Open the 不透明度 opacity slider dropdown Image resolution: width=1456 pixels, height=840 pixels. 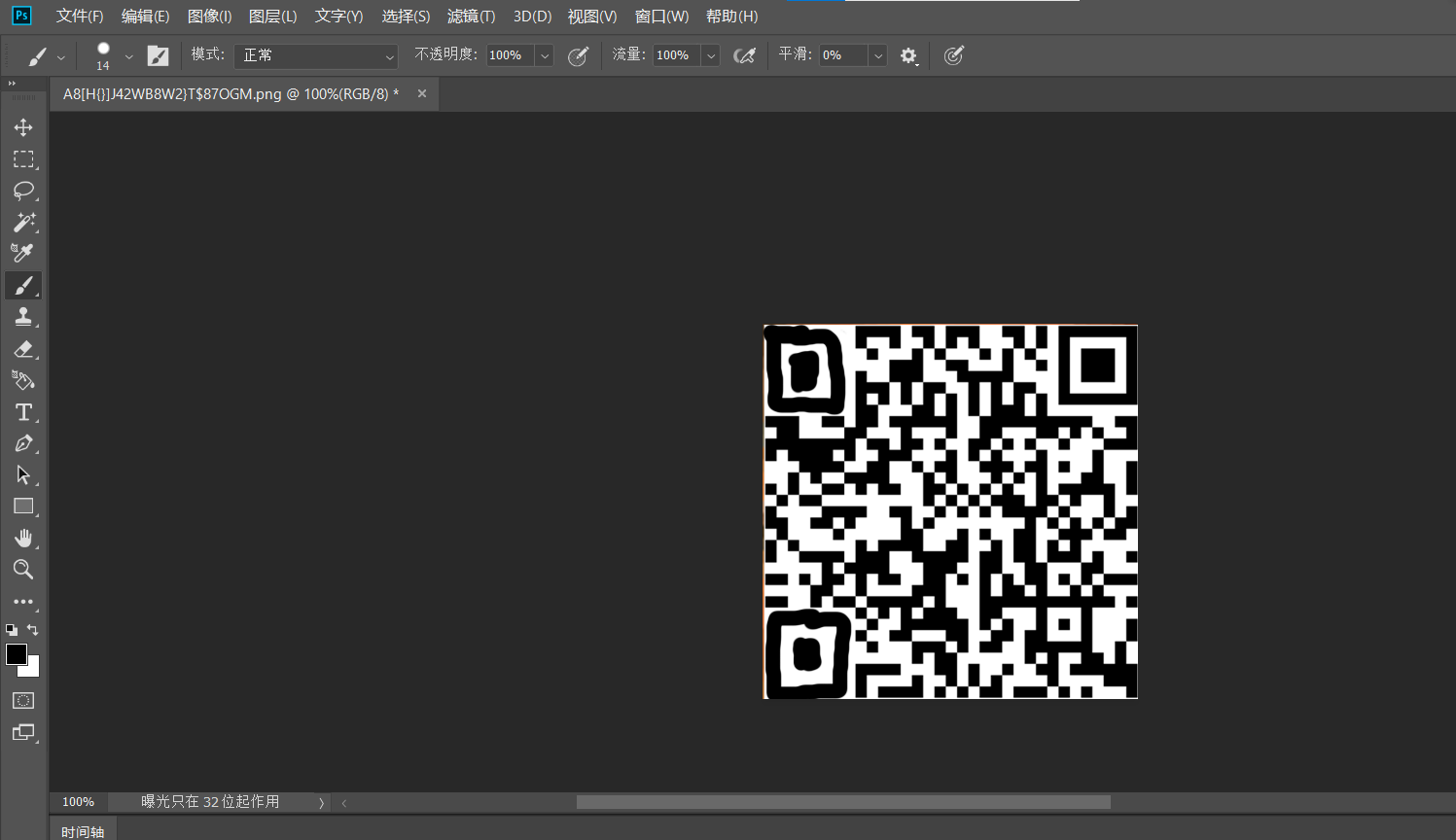(x=545, y=56)
